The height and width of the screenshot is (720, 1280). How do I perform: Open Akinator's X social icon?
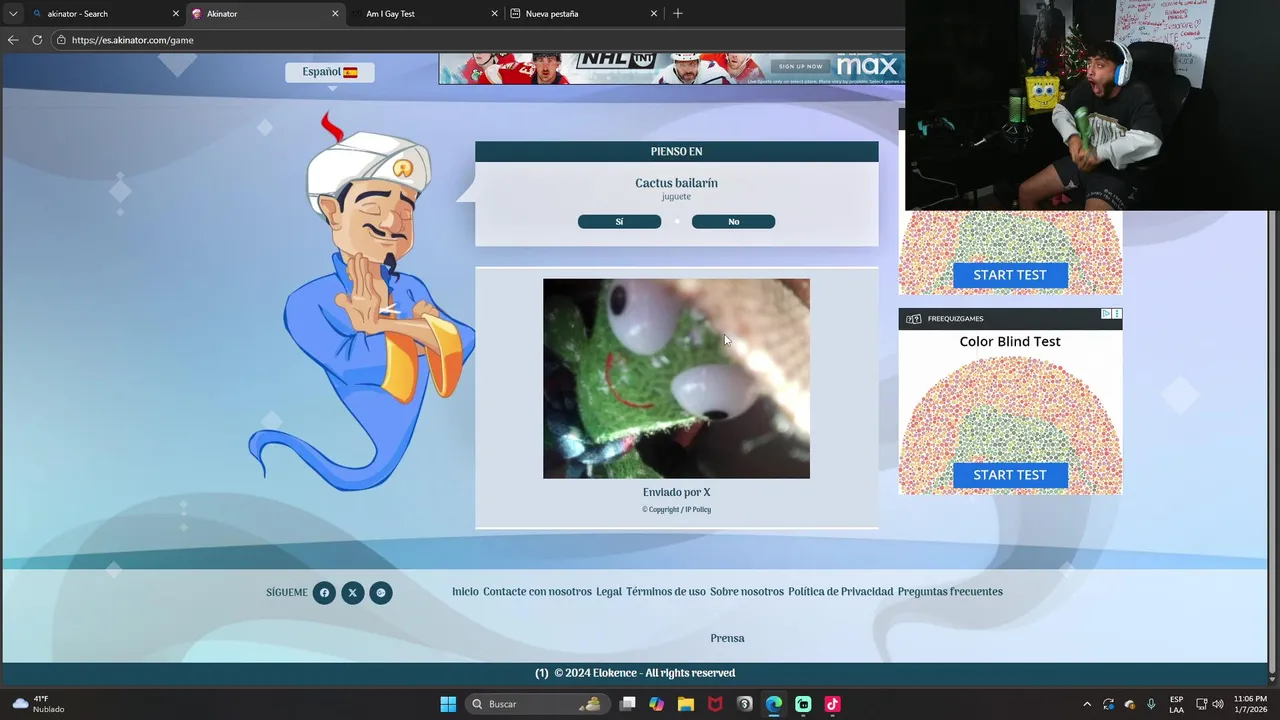pos(352,593)
